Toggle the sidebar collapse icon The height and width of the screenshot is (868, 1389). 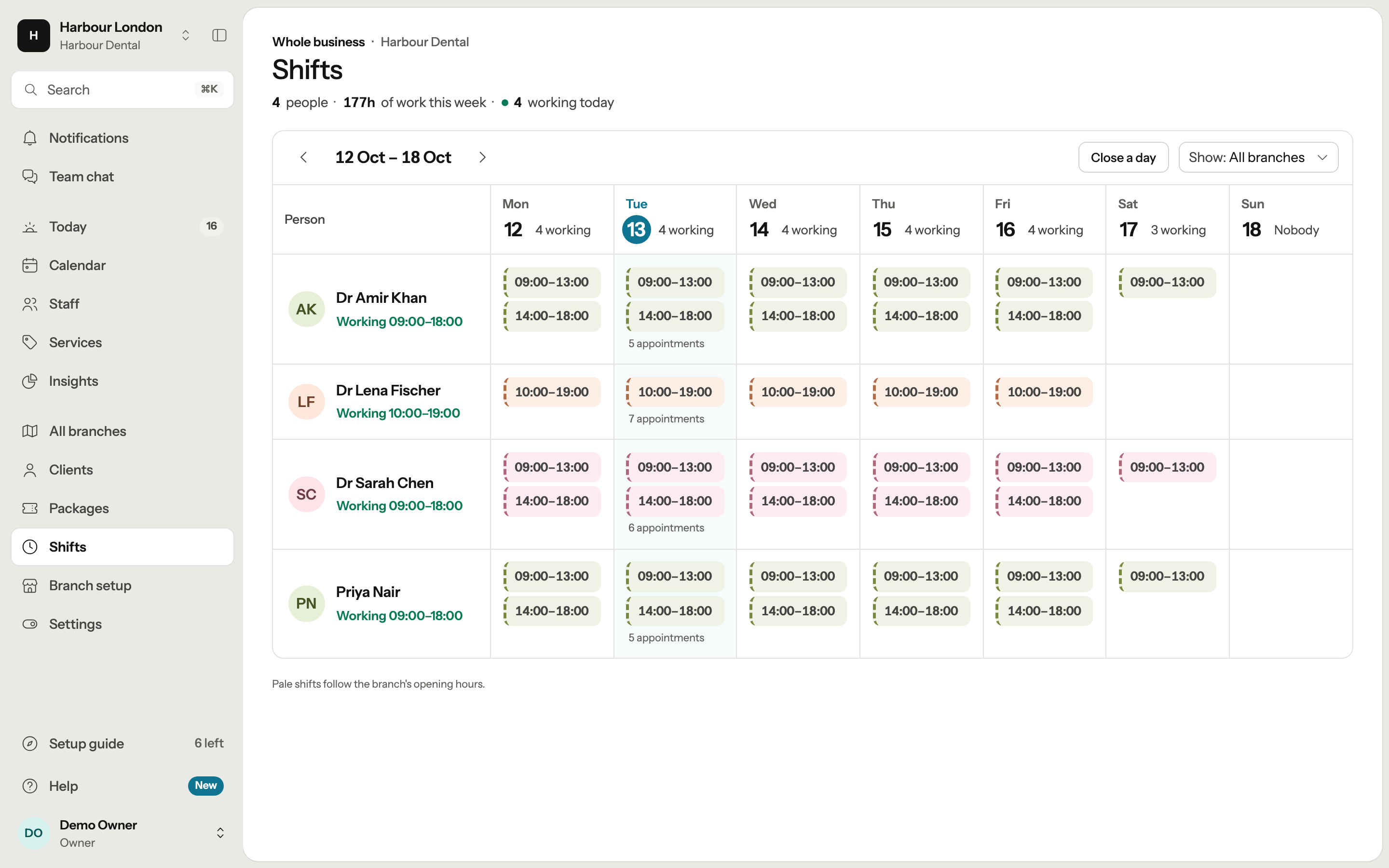tap(219, 36)
